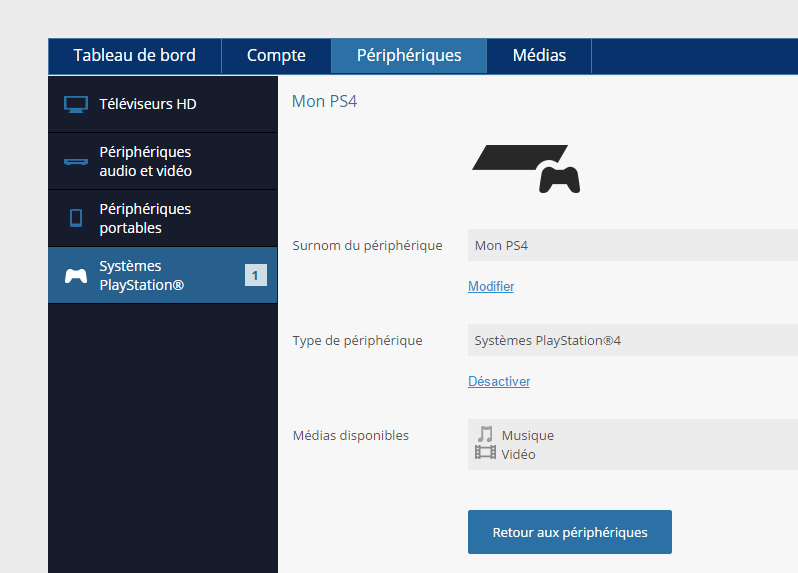
Task: Click Retour aux périphériques button
Action: (569, 532)
